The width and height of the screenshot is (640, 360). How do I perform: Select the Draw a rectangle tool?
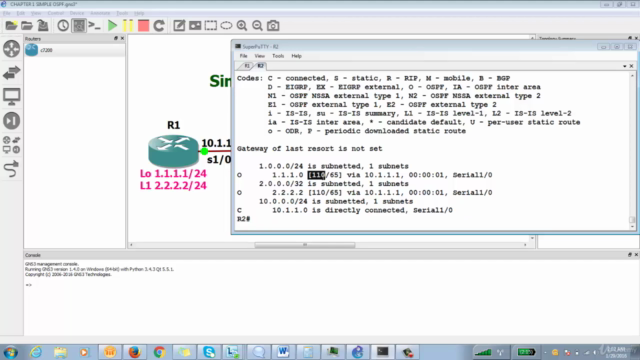click(211, 26)
